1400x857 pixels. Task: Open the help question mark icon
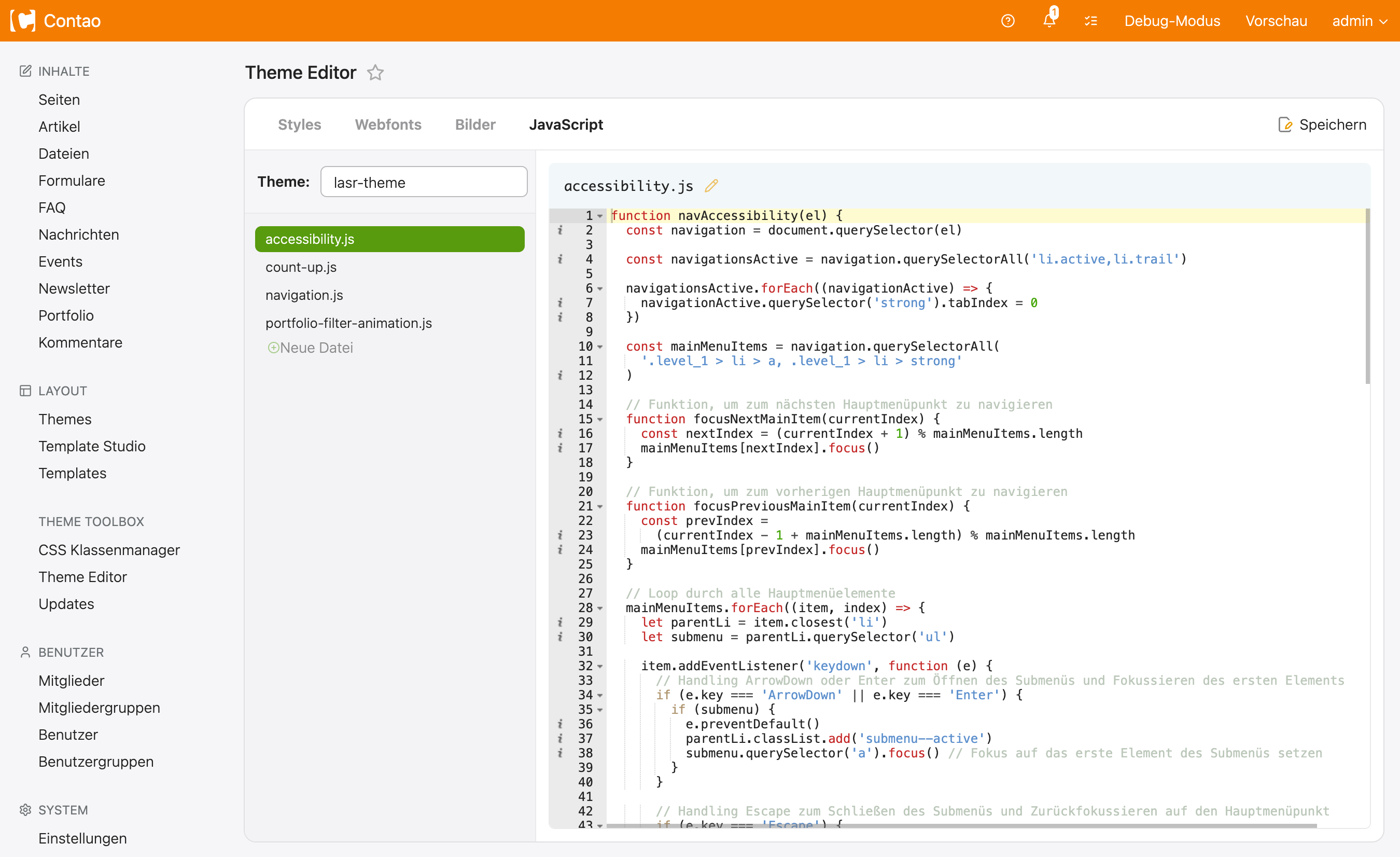(1007, 21)
